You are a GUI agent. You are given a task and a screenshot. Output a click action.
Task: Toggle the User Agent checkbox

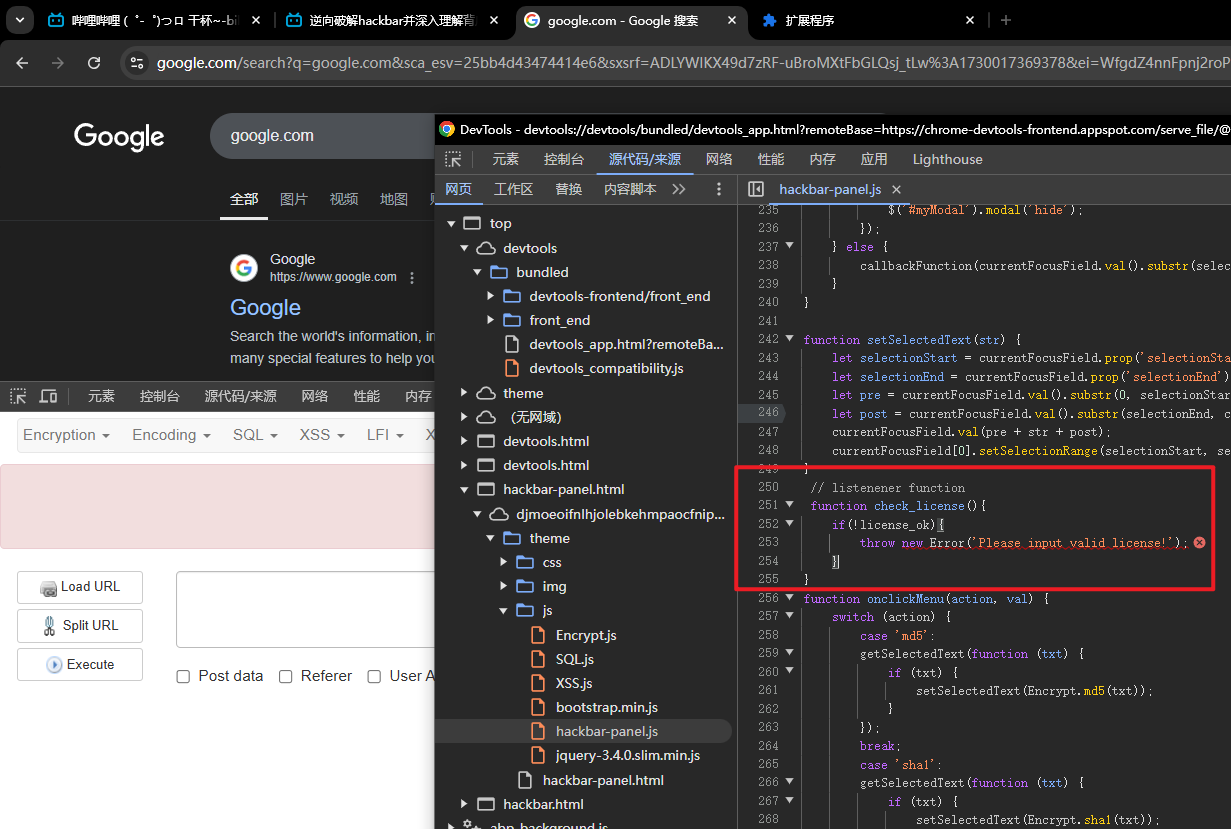[x=374, y=677]
